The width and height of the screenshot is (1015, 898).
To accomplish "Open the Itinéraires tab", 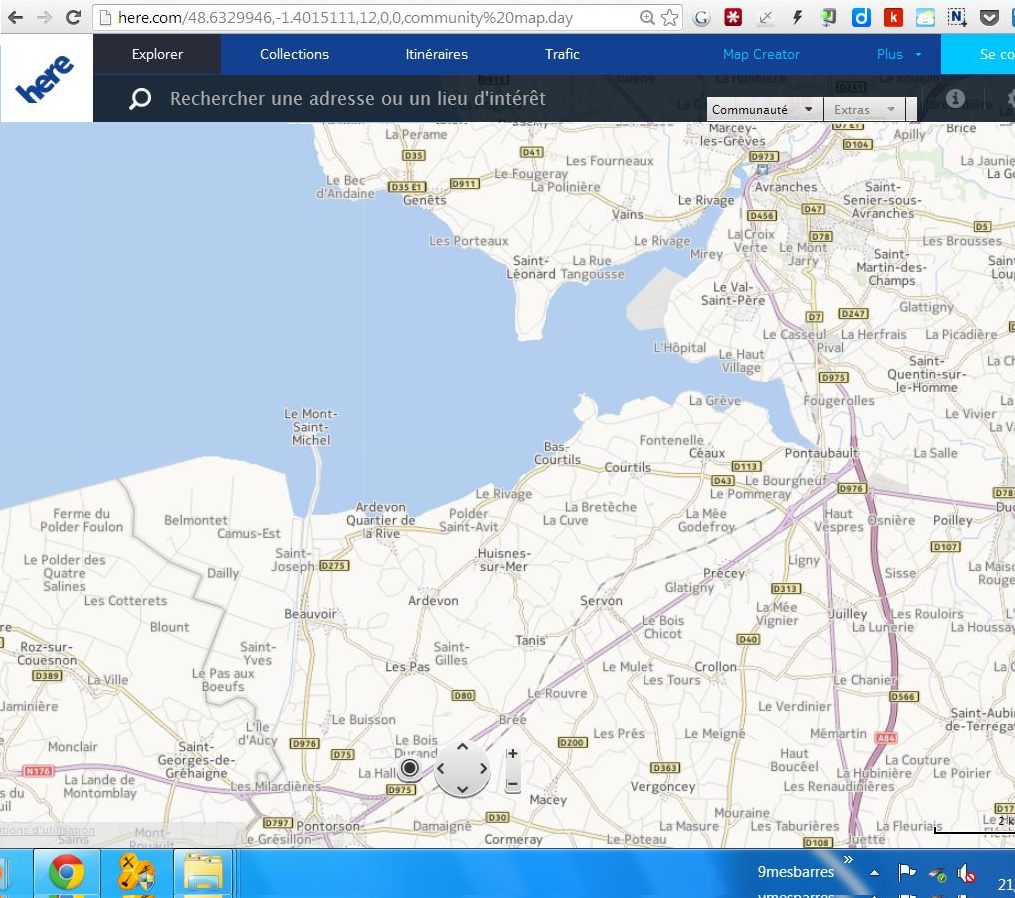I will [436, 54].
